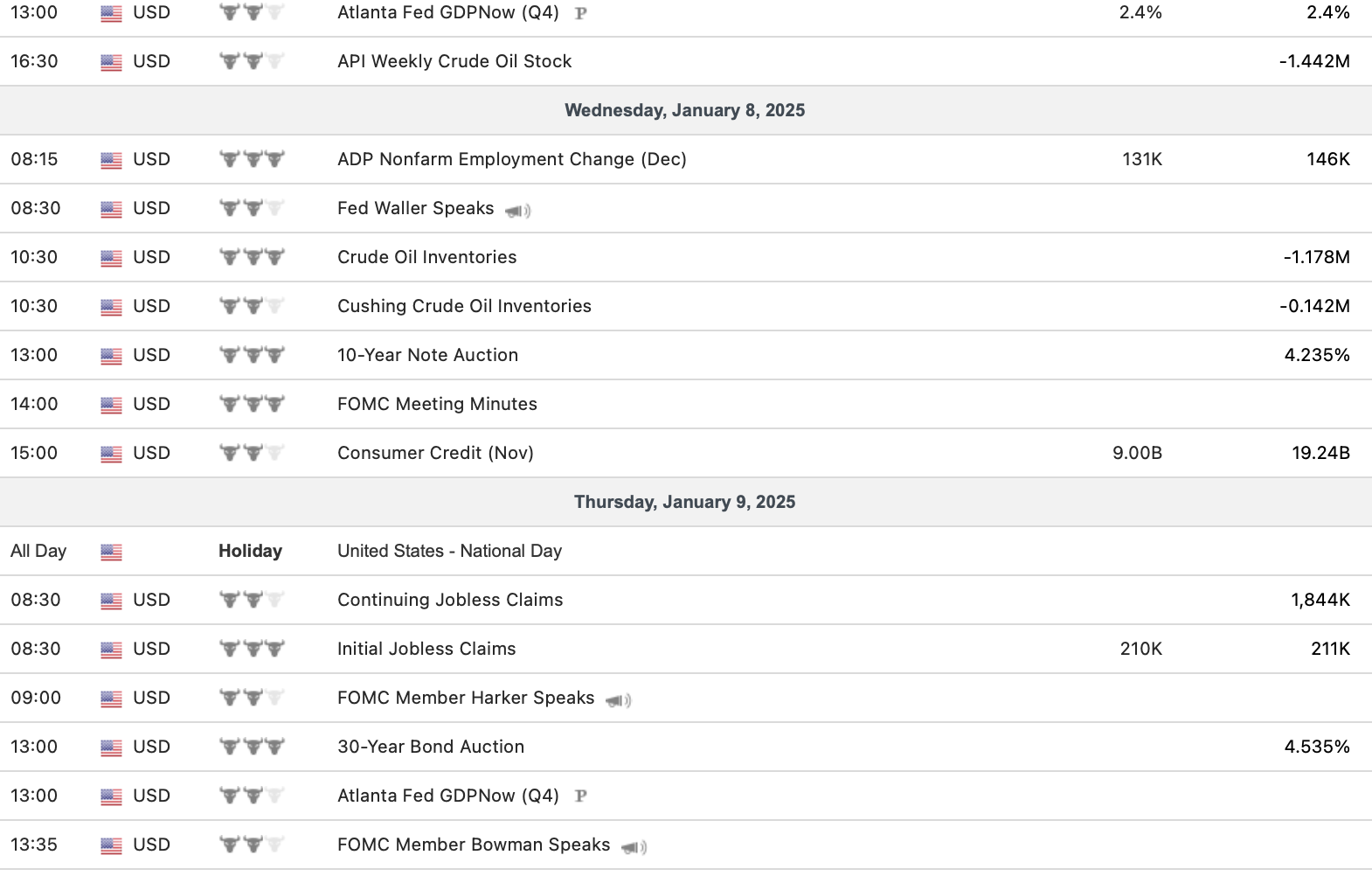Click the US flag in the National Day holiday row
1372x876 pixels.
pyautogui.click(x=111, y=552)
